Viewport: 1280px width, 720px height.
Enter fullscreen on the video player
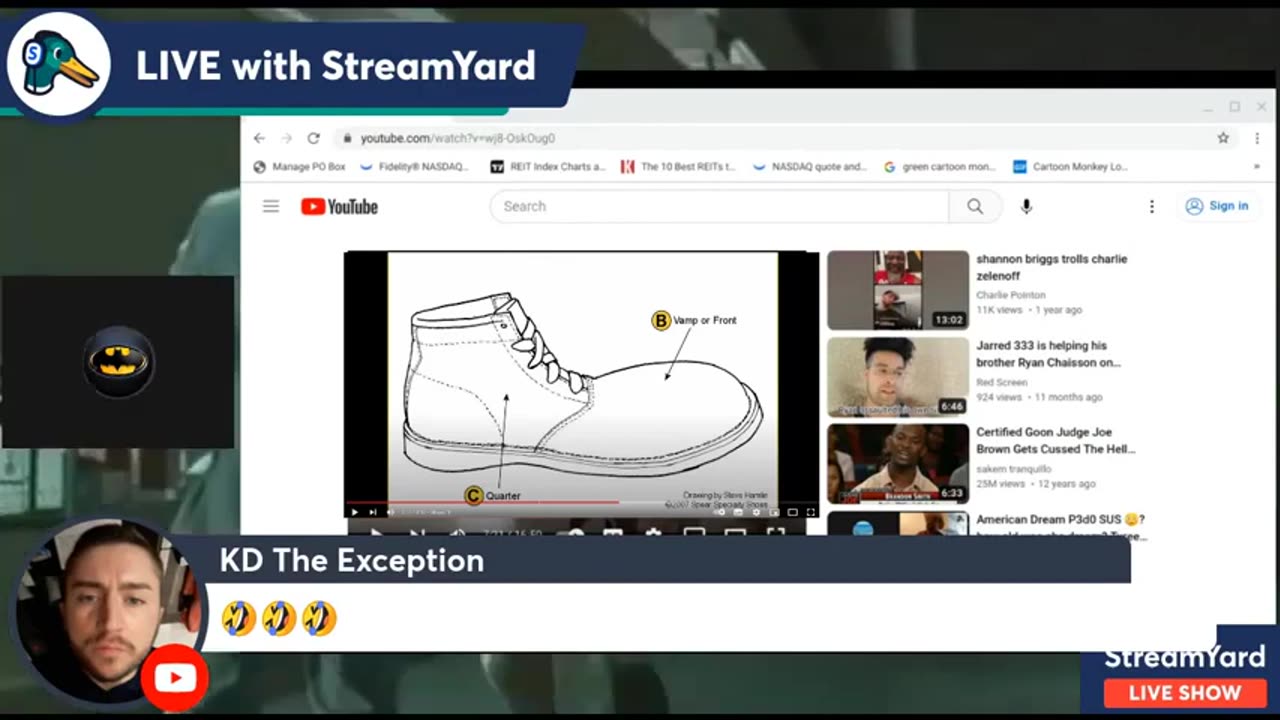(x=810, y=512)
